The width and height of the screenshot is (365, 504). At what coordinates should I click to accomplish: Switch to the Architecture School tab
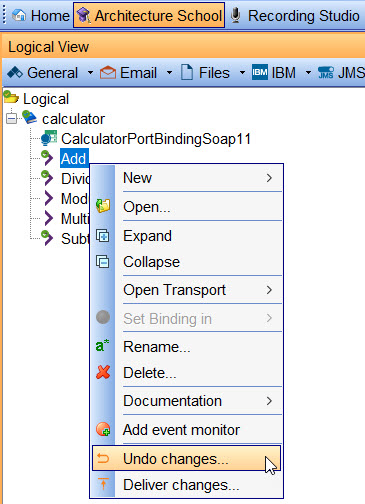point(149,15)
